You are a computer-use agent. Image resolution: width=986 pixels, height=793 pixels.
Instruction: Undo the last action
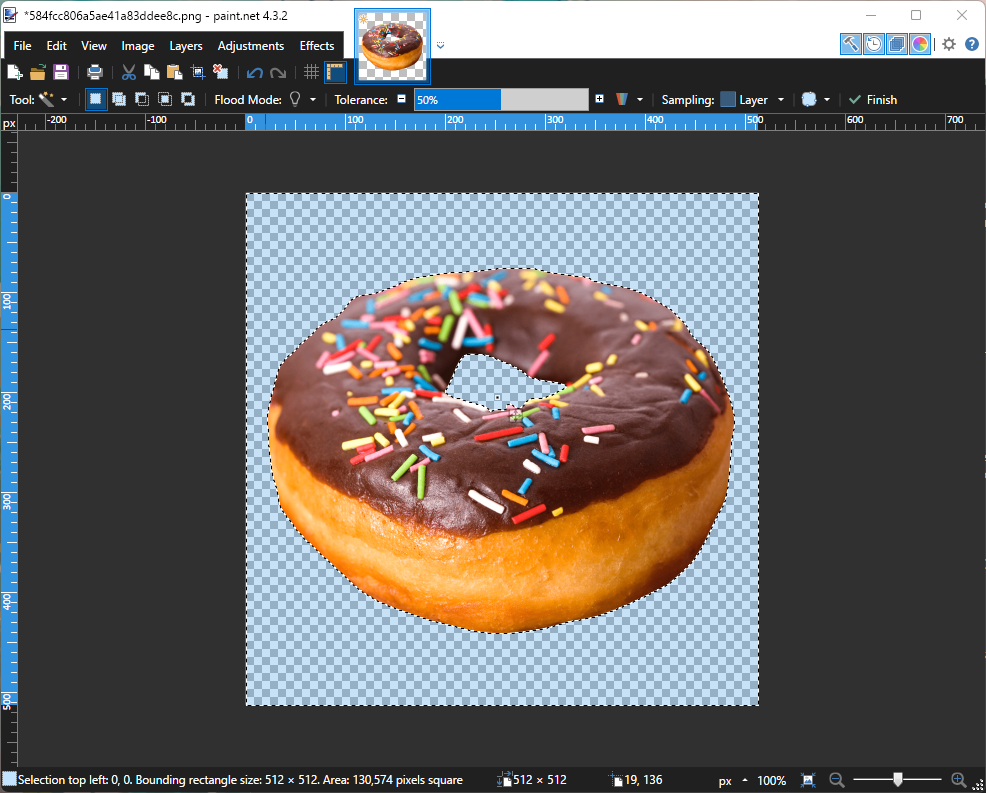254,73
